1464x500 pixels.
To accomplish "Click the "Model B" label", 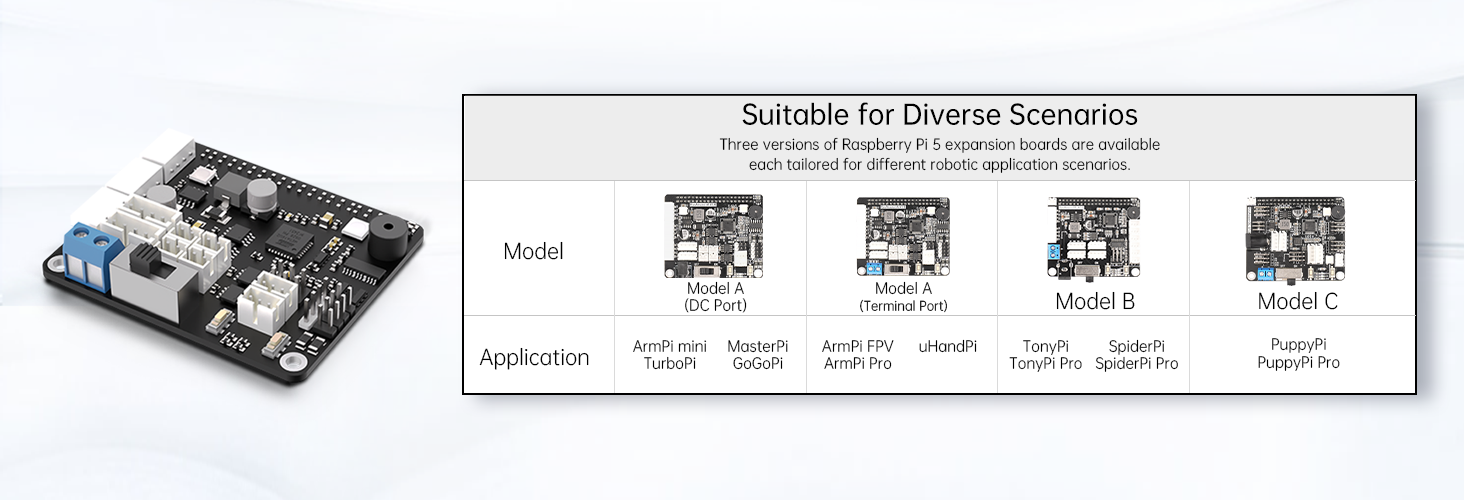I will coord(1095,301).
